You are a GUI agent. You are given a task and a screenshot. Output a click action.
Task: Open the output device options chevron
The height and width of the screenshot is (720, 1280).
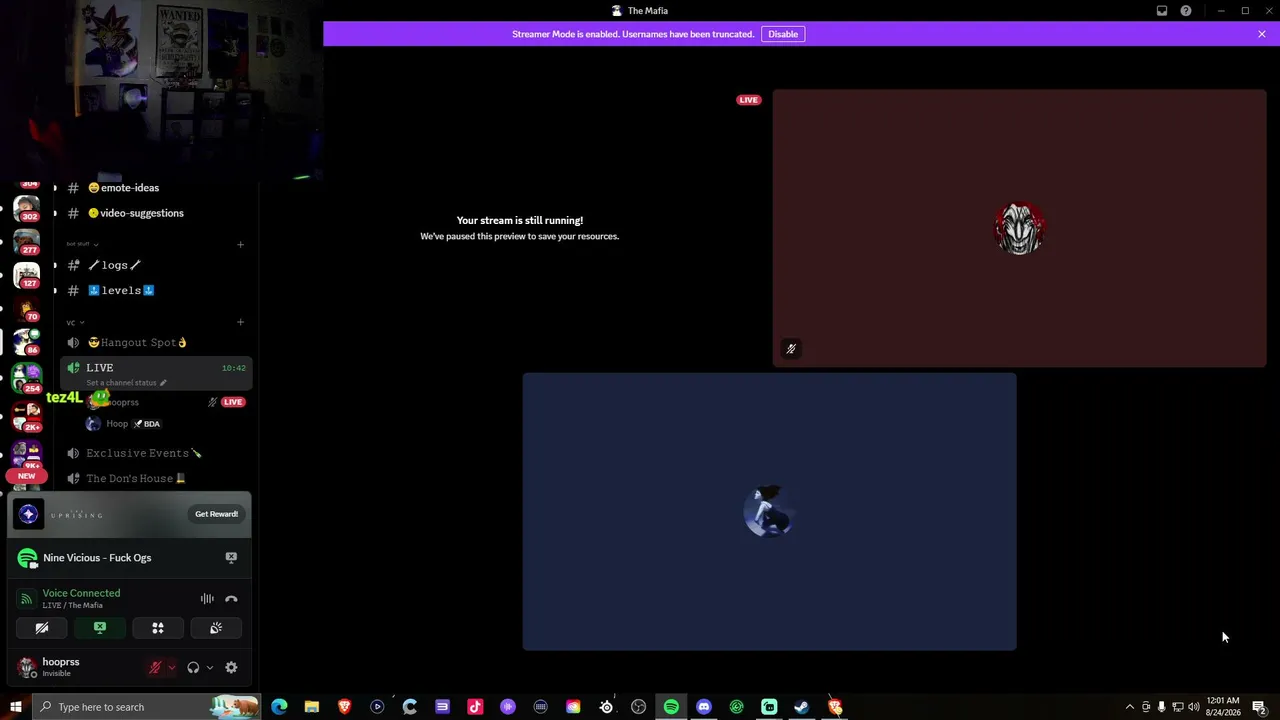point(209,668)
